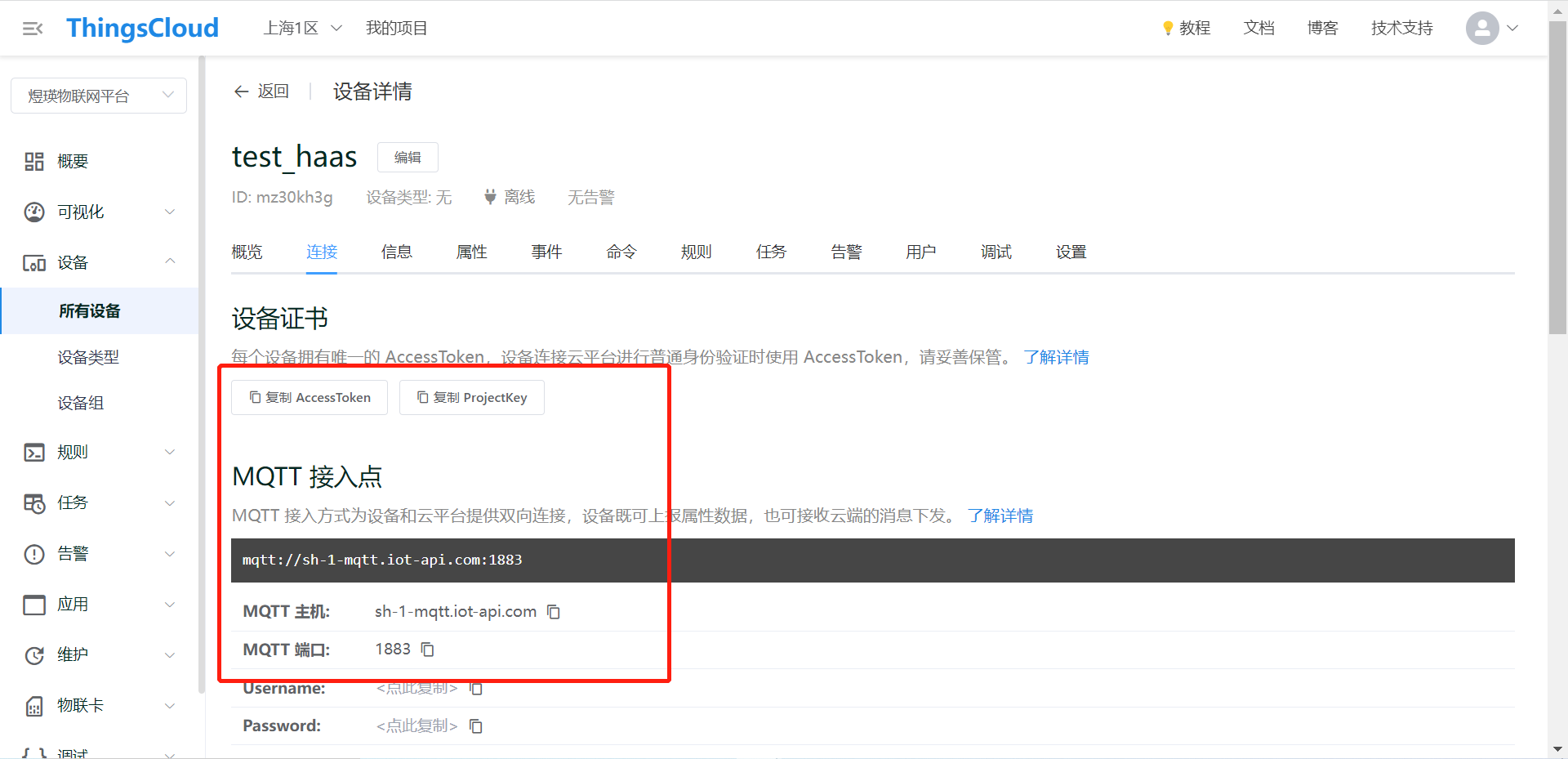
Task: Click the 规则 terminal icon
Action: tap(34, 453)
